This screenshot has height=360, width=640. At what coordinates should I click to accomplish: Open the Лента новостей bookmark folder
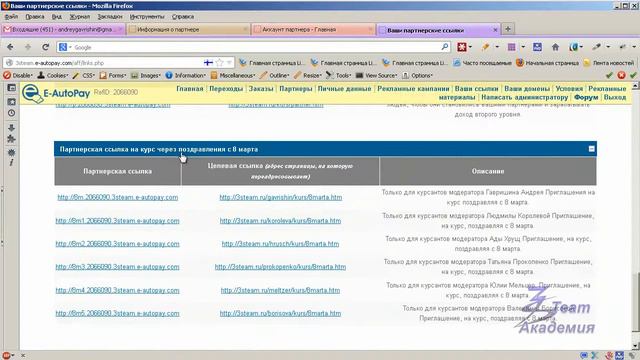point(609,63)
